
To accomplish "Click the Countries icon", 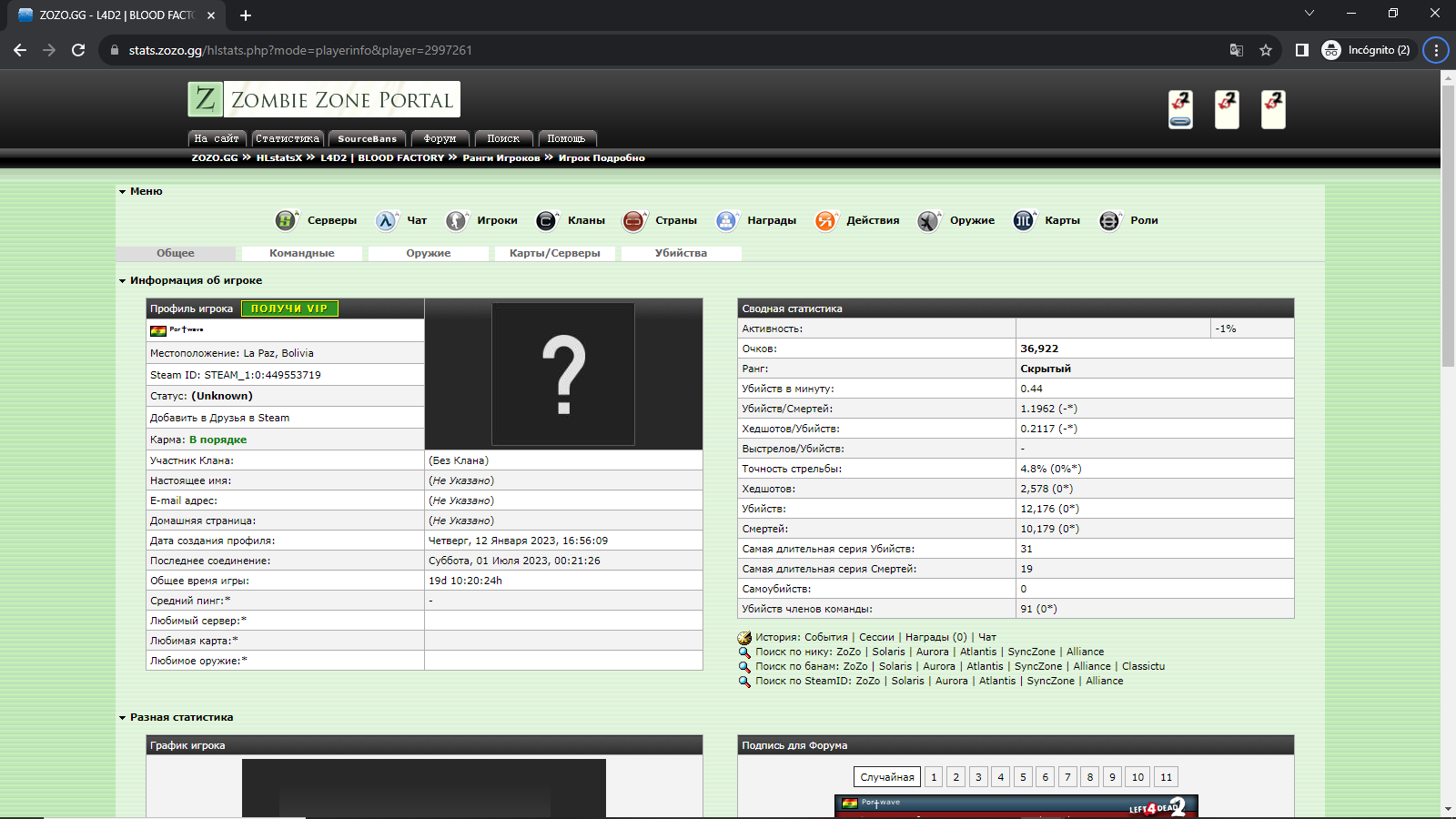I will click(x=633, y=220).
